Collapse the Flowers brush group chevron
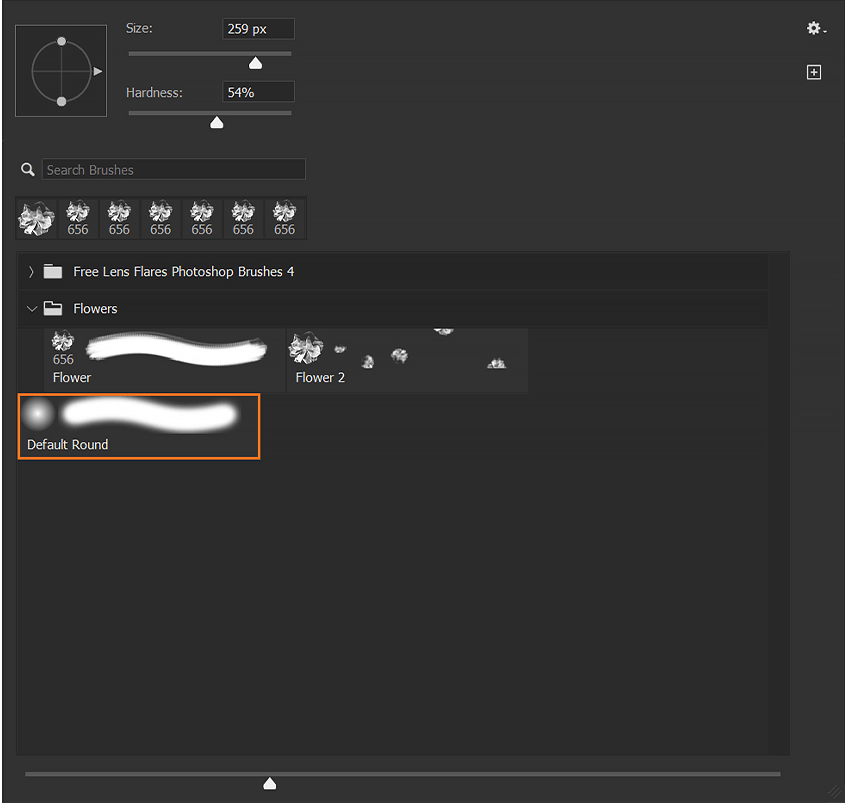Image resolution: width=847 pixels, height=803 pixels. coord(31,309)
